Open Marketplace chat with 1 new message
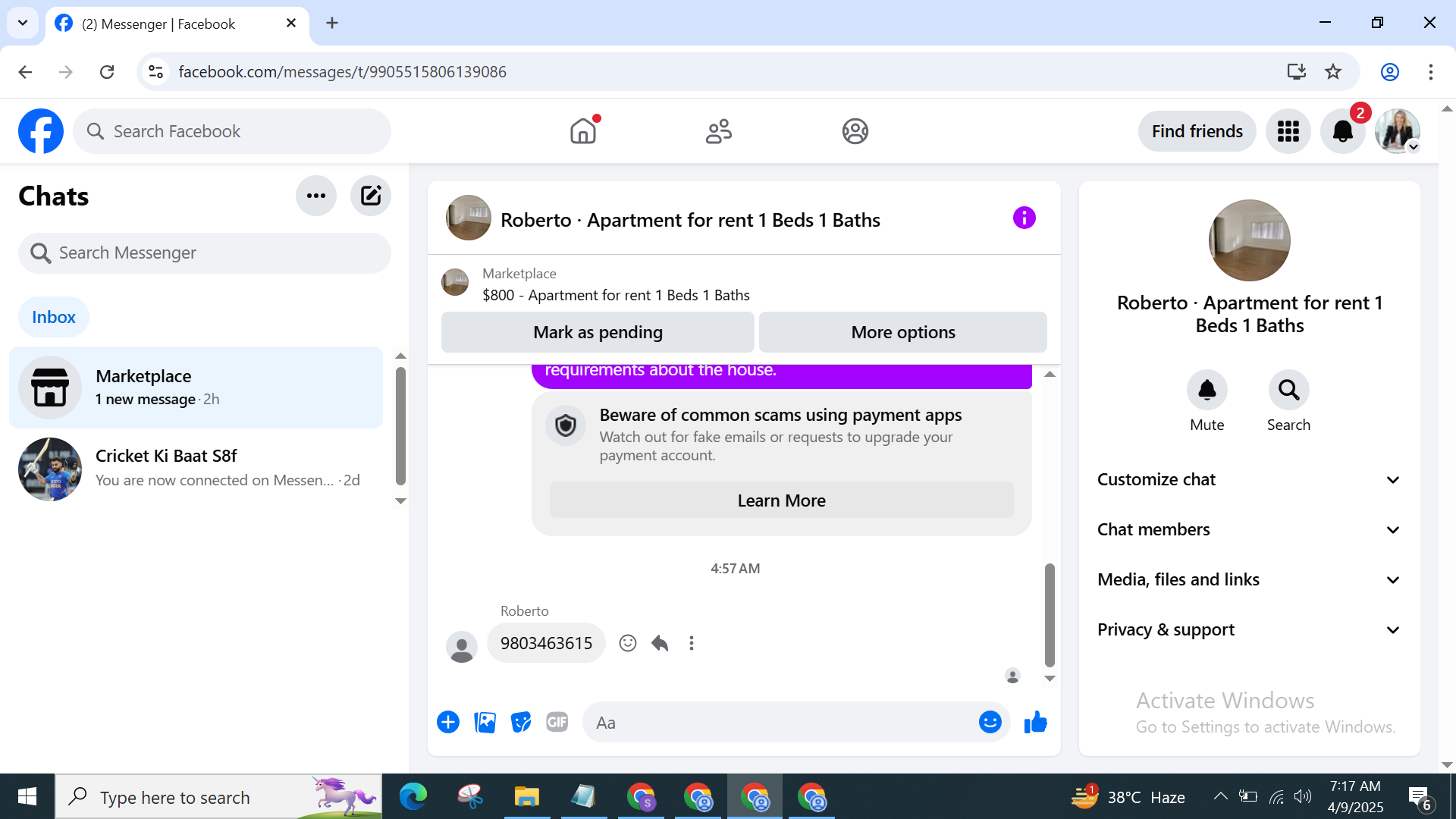 tap(196, 388)
